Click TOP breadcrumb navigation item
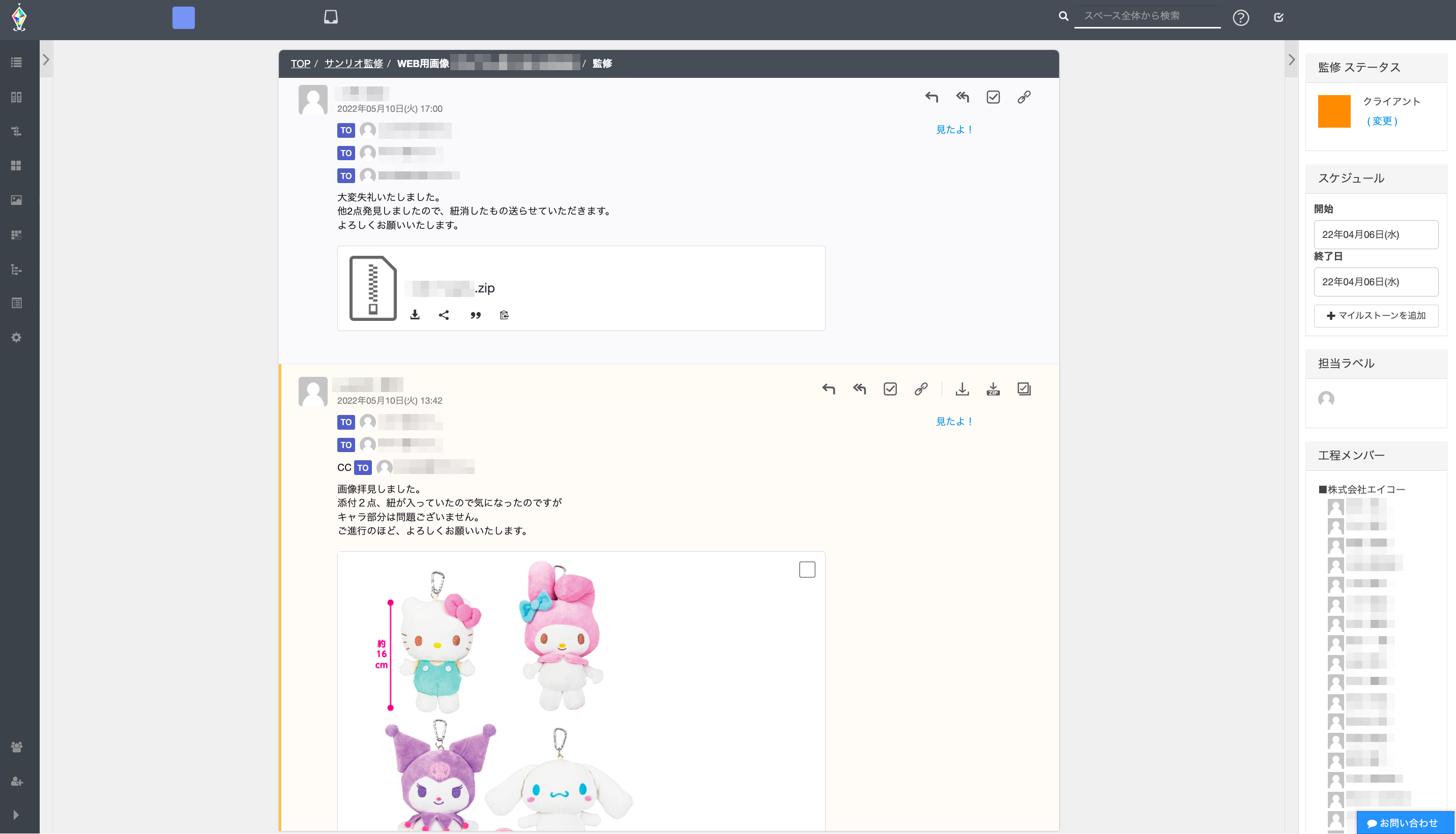 [x=300, y=62]
